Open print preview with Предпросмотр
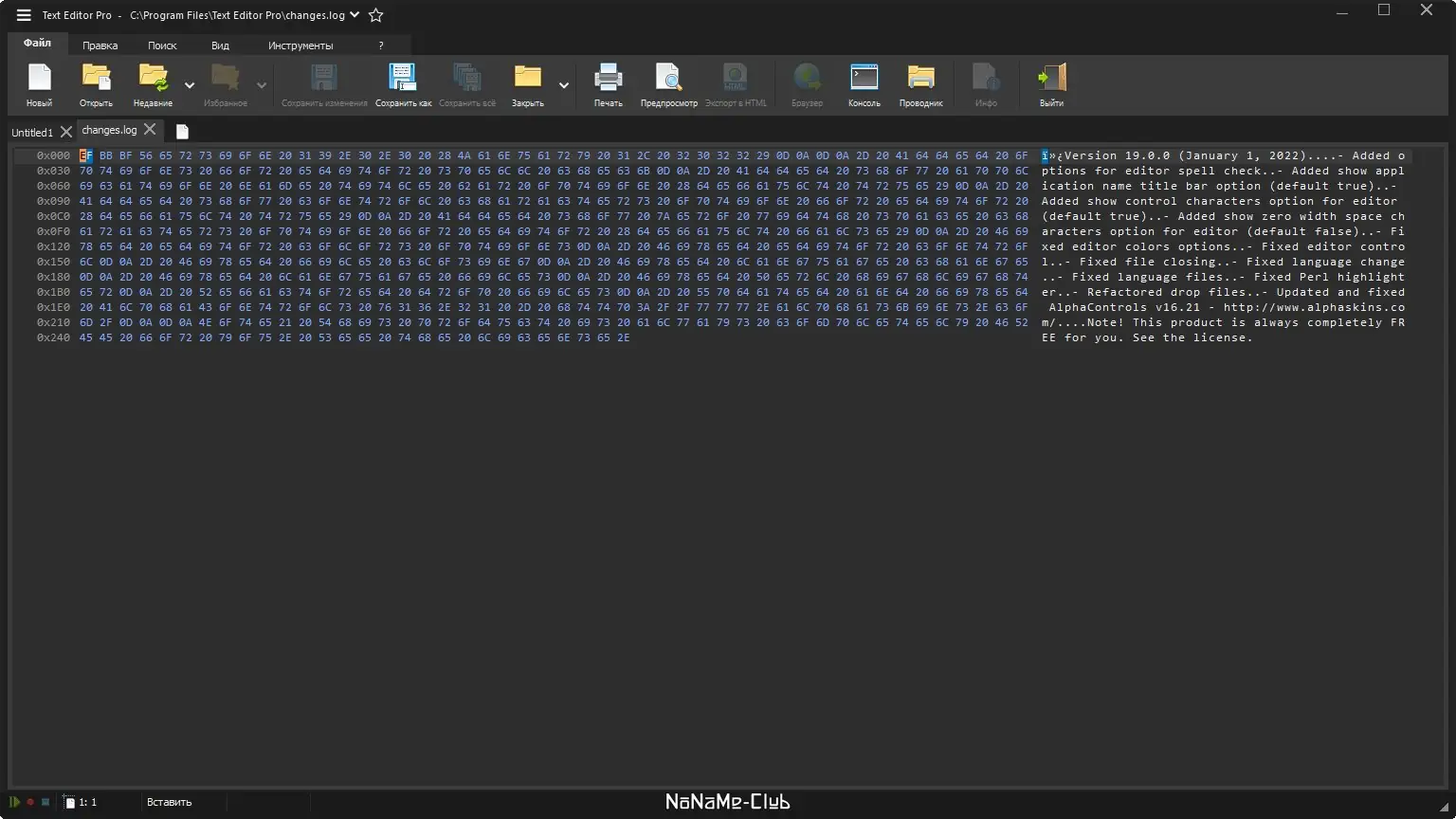Viewport: 1456px width, 819px height. pos(668,85)
